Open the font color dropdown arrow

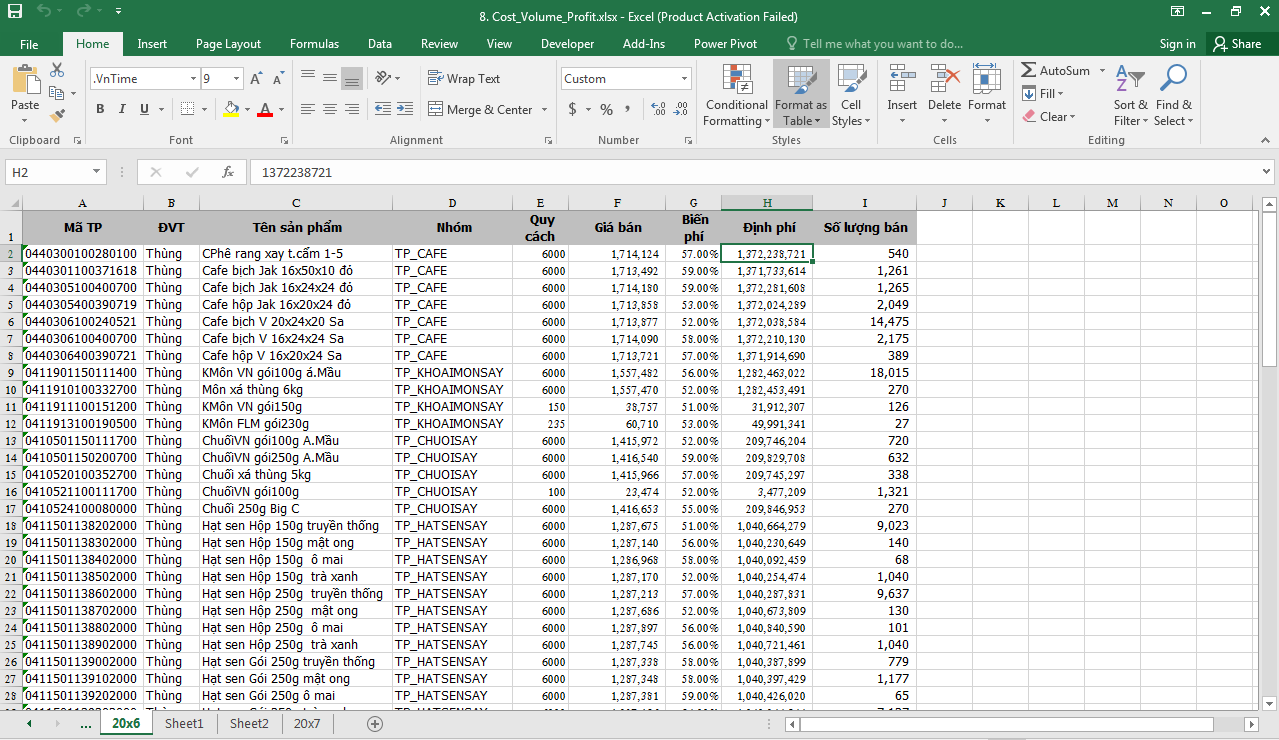coord(281,110)
